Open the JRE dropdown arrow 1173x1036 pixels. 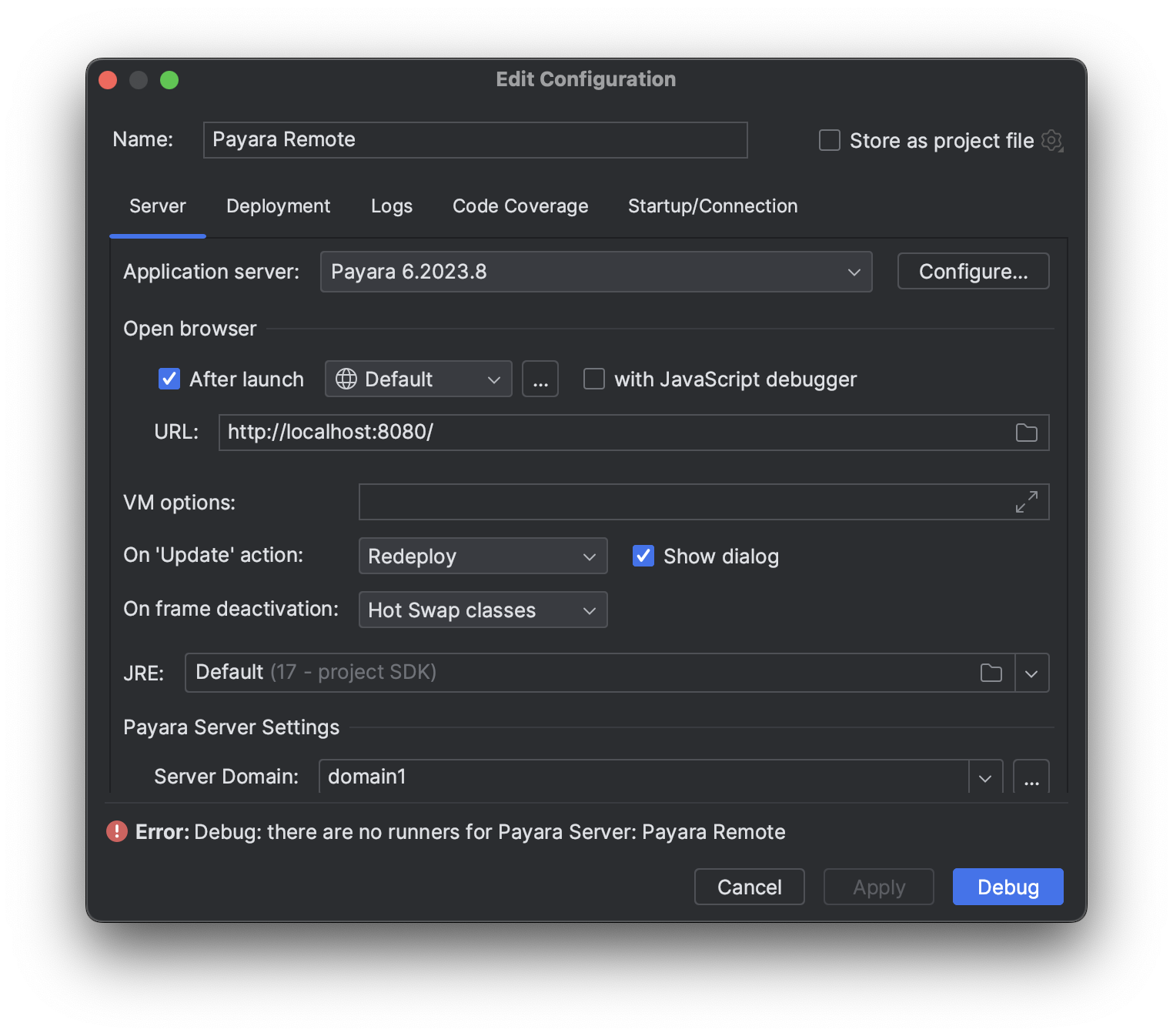click(1031, 673)
